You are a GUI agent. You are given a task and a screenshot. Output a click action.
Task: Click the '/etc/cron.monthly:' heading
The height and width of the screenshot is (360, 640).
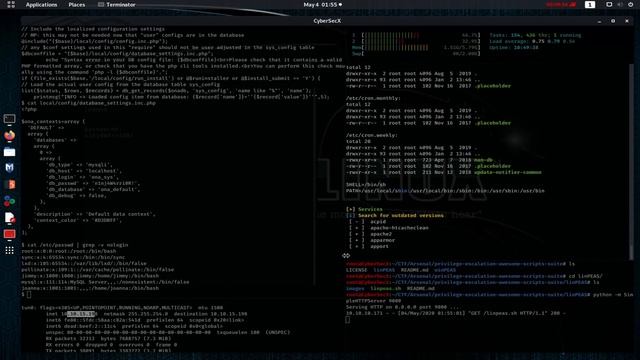(373, 98)
